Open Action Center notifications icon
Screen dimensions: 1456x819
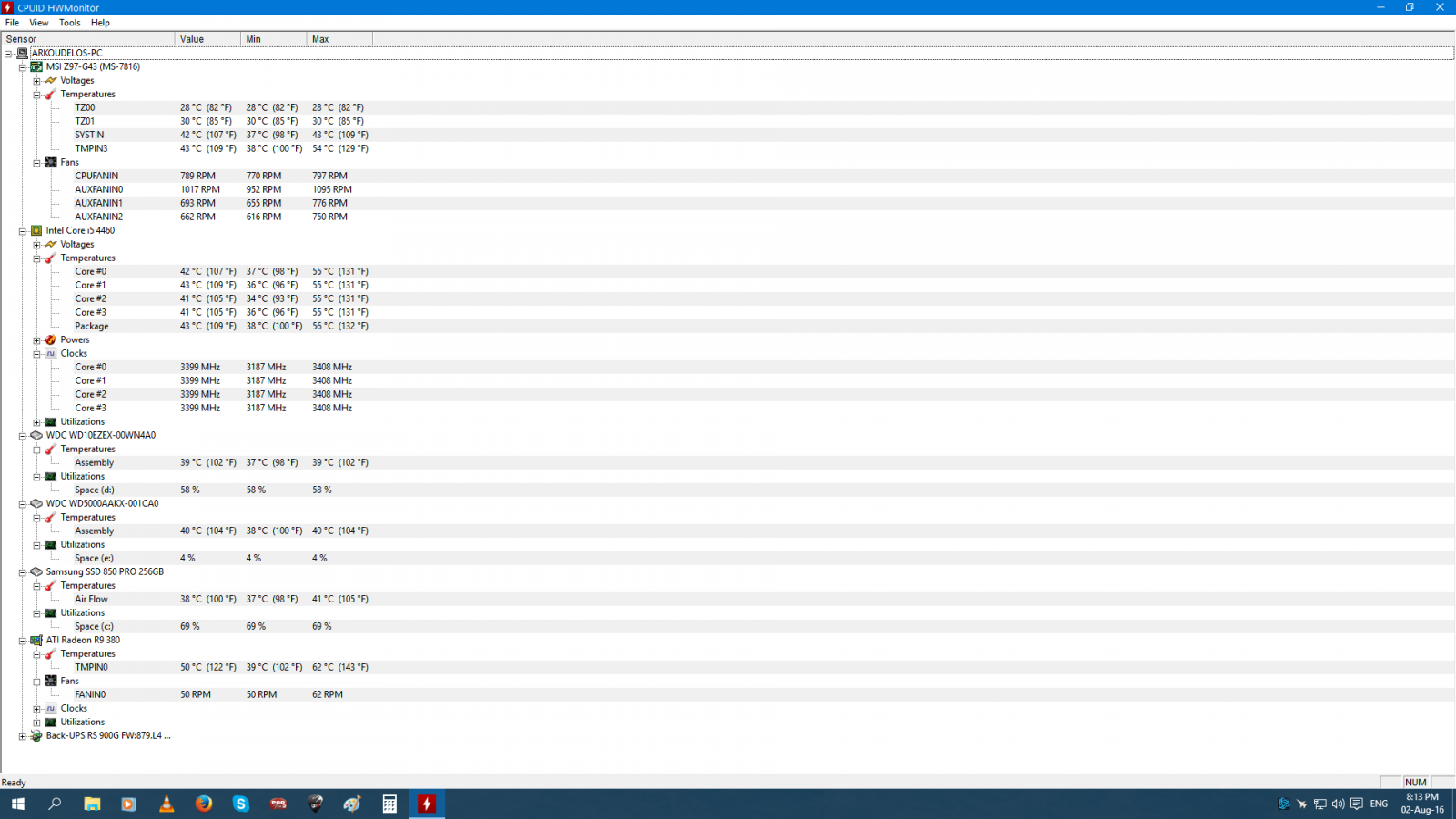pyautogui.click(x=1357, y=804)
